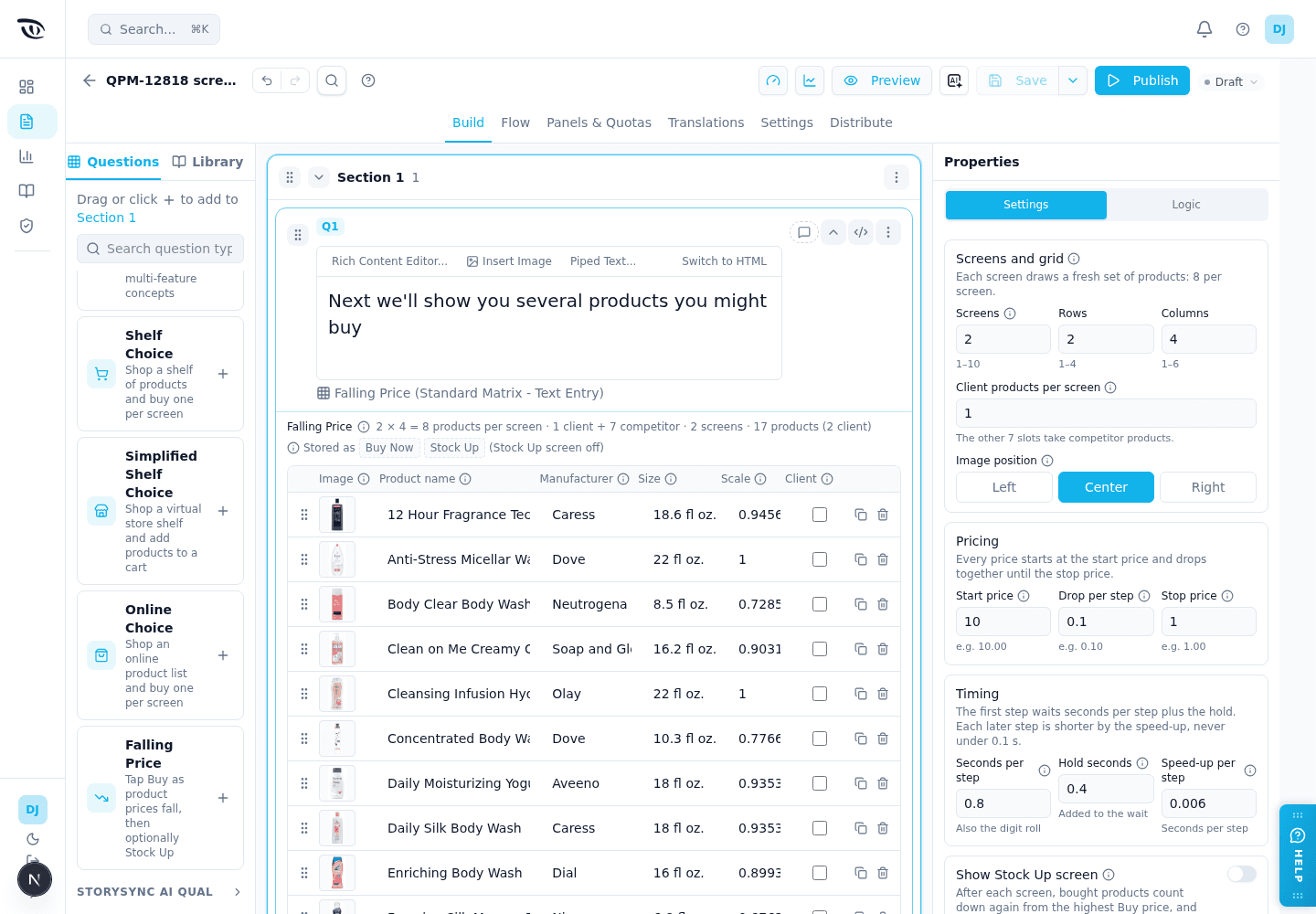The width and height of the screenshot is (1316, 914).
Task: Click the Preview button
Action: point(882,80)
